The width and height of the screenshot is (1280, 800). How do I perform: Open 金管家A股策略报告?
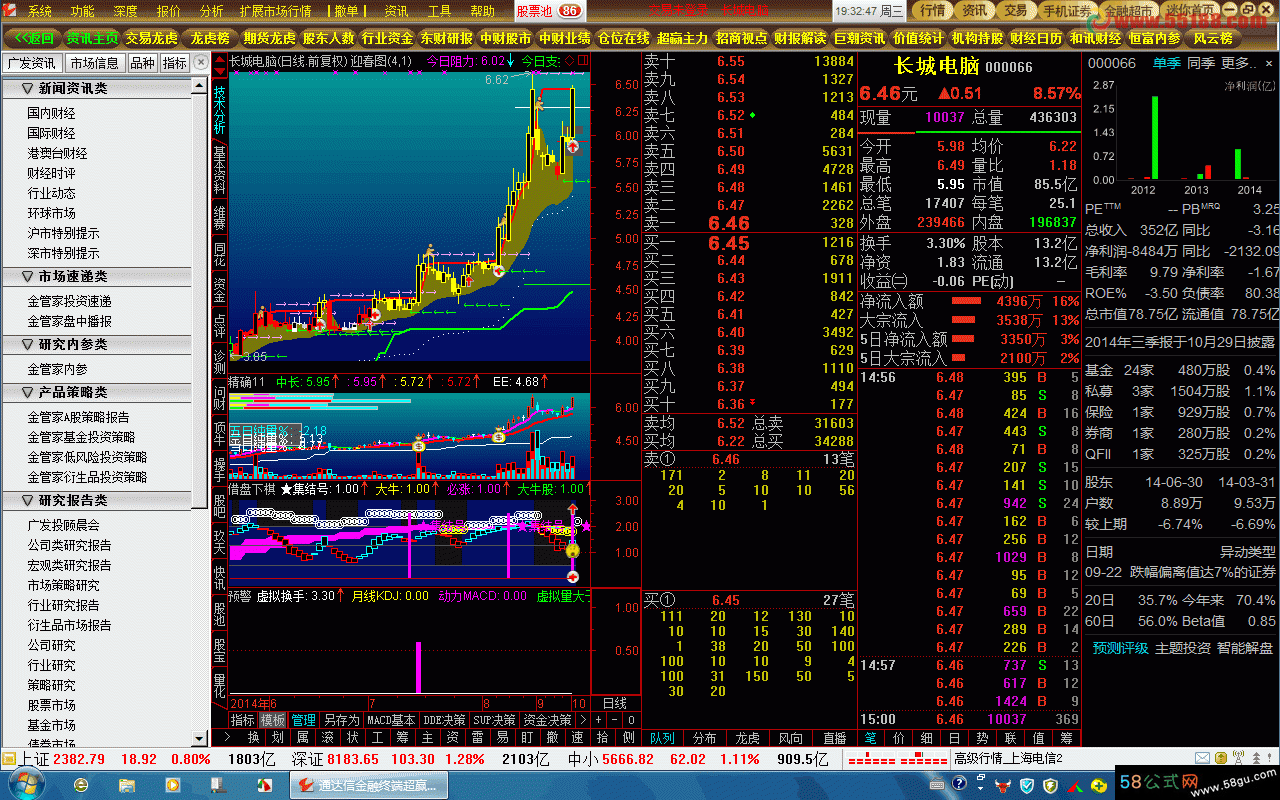pos(79,417)
